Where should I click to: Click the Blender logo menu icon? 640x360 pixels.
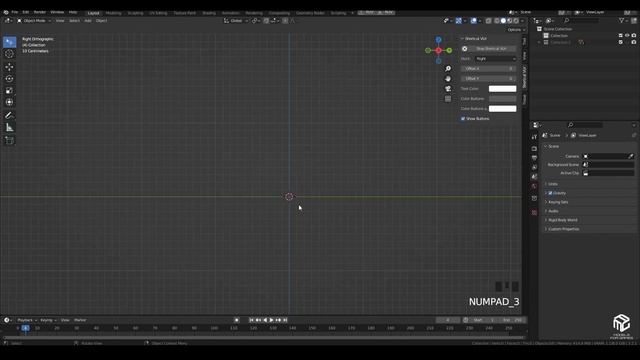point(6,12)
